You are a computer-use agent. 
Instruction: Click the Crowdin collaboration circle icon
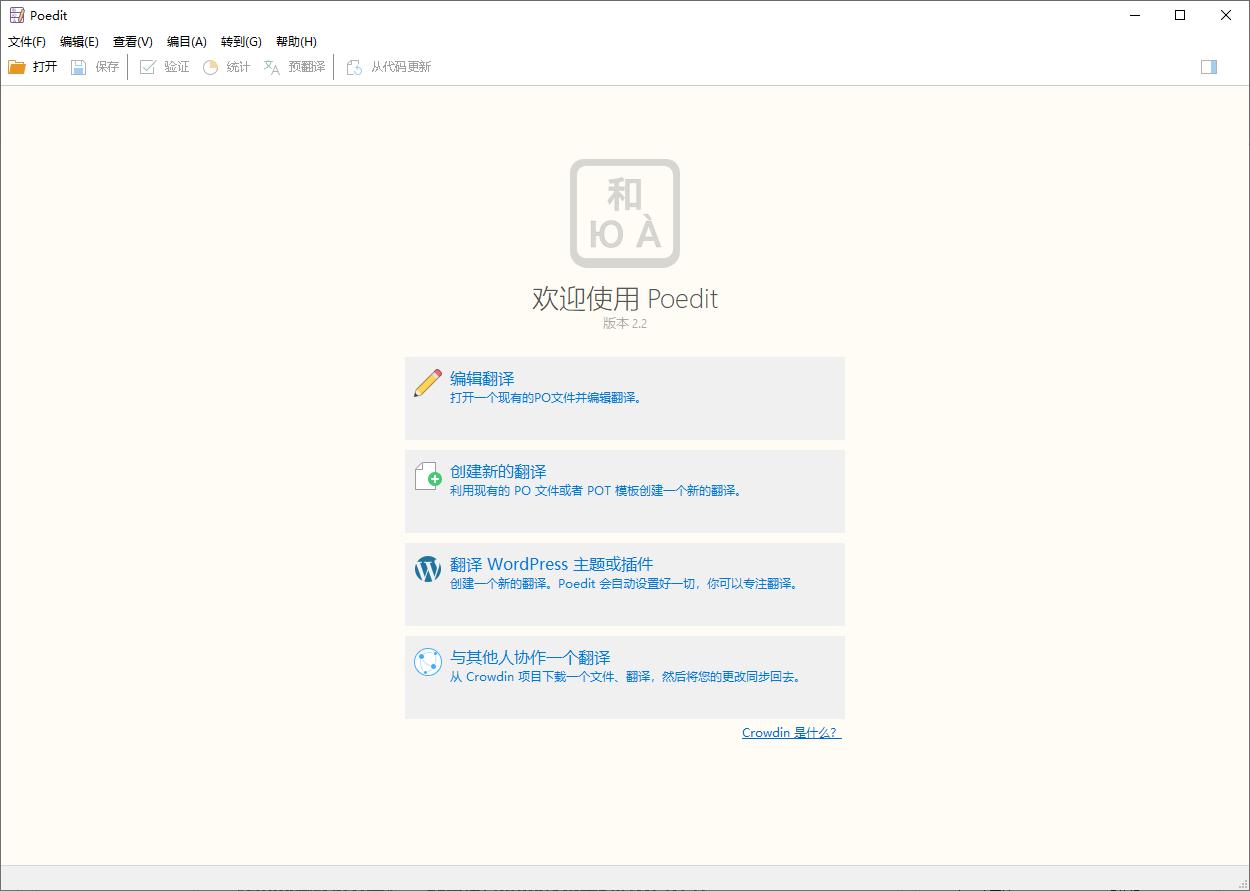[428, 662]
